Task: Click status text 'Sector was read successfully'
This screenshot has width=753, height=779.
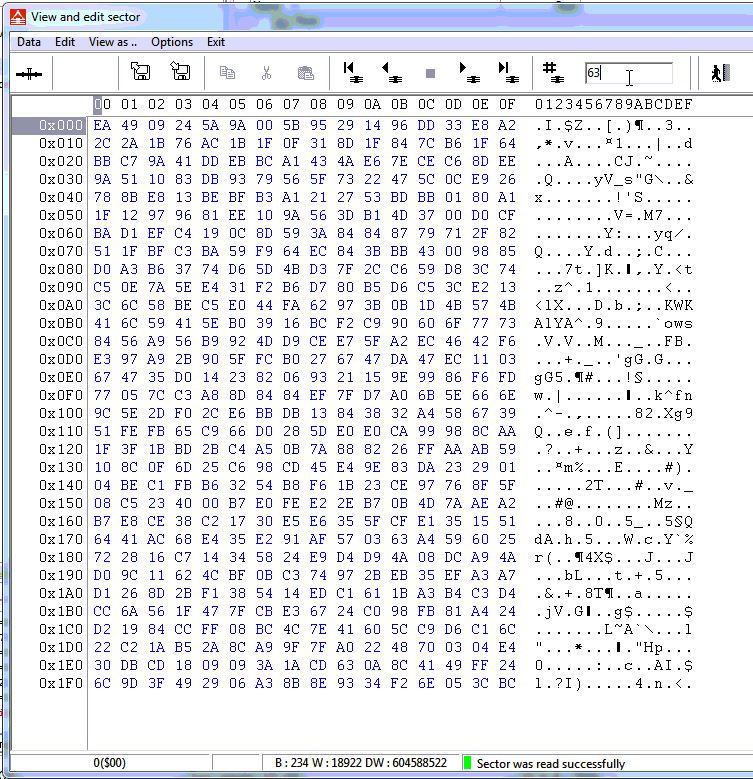Action: coord(550,763)
